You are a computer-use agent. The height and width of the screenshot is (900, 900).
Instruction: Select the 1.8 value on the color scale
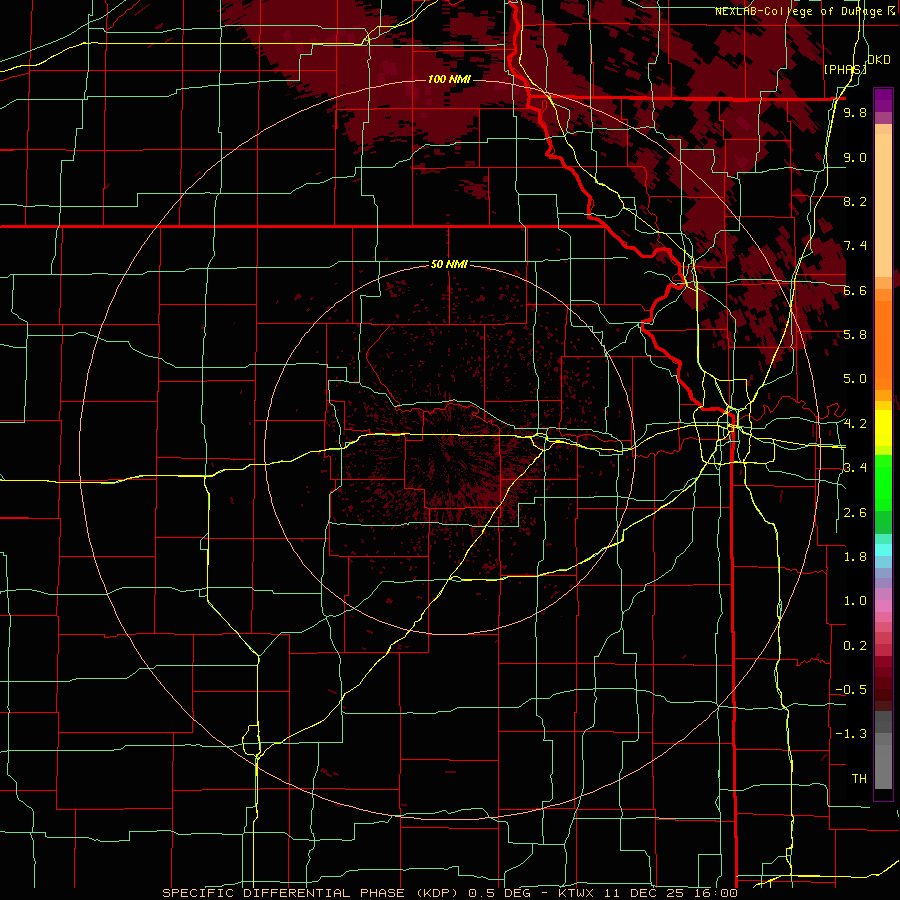(x=855, y=557)
